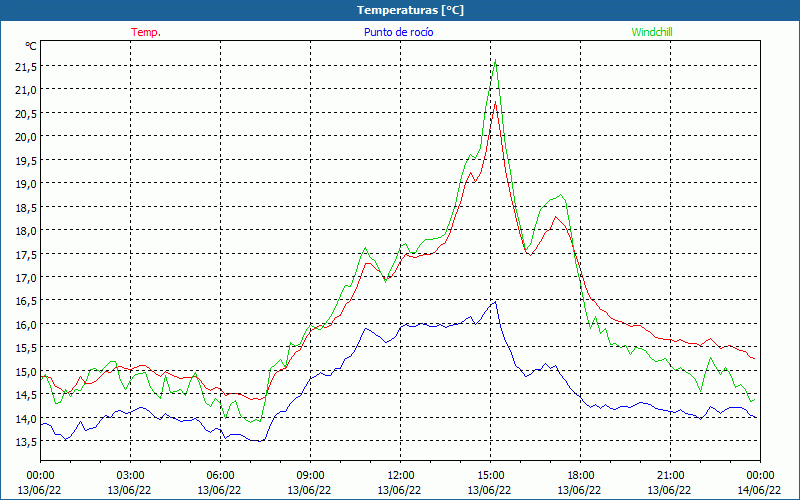Click the green Windchill curve's highest peak
The image size is (800, 500).
pyautogui.click(x=495, y=60)
